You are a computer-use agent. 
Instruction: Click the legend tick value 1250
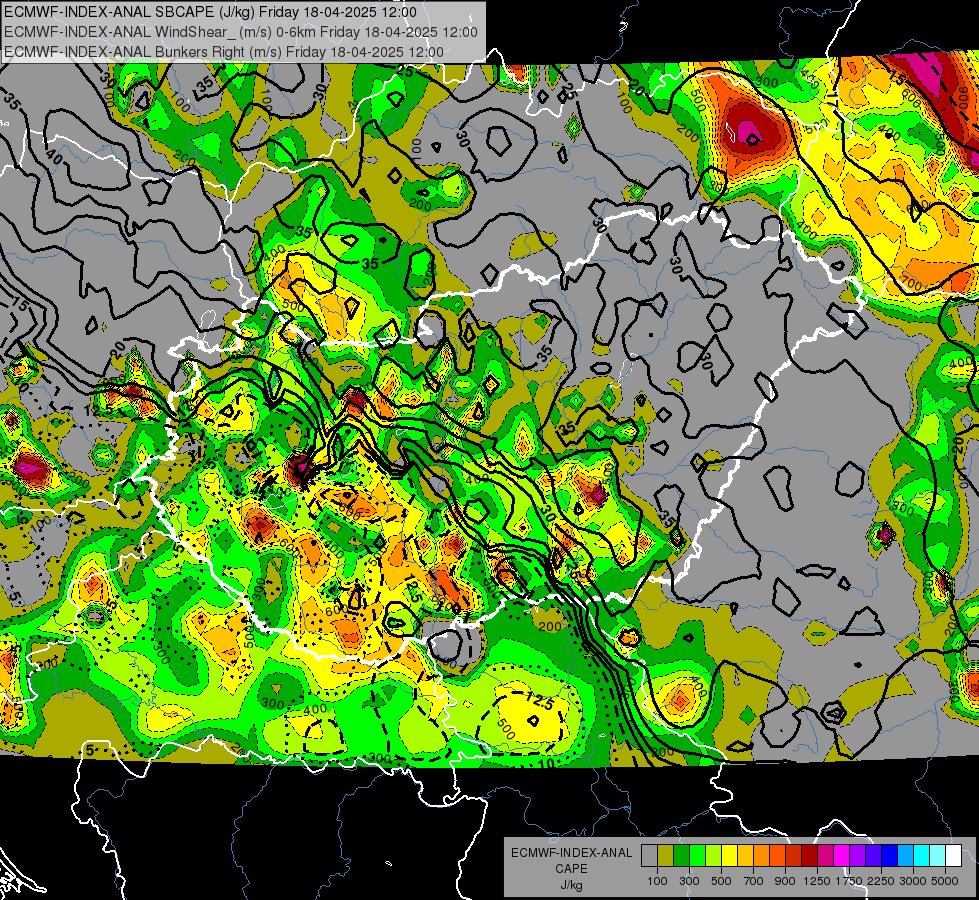[x=817, y=881]
